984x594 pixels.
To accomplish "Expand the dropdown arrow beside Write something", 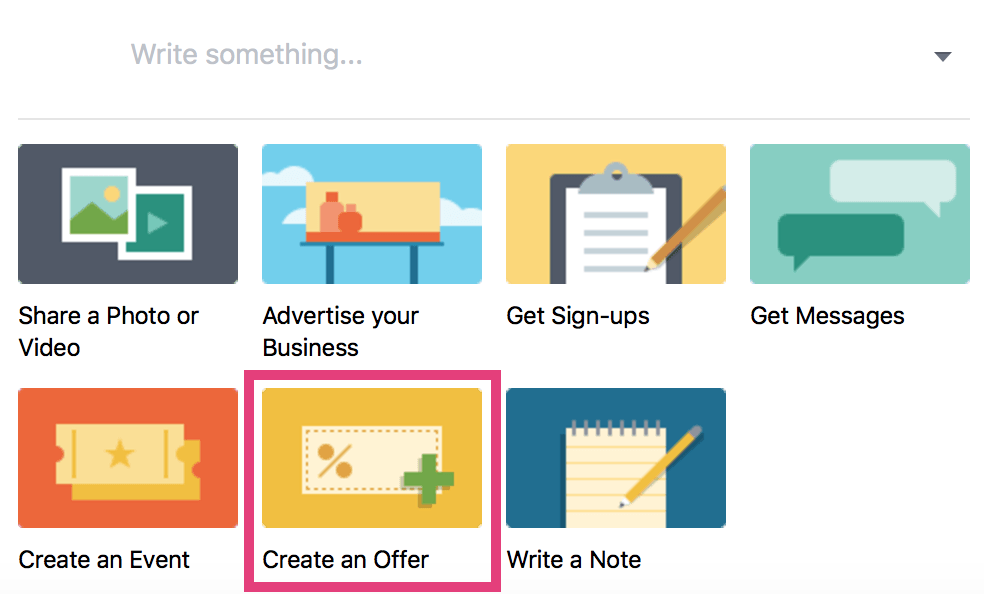I will [x=943, y=56].
